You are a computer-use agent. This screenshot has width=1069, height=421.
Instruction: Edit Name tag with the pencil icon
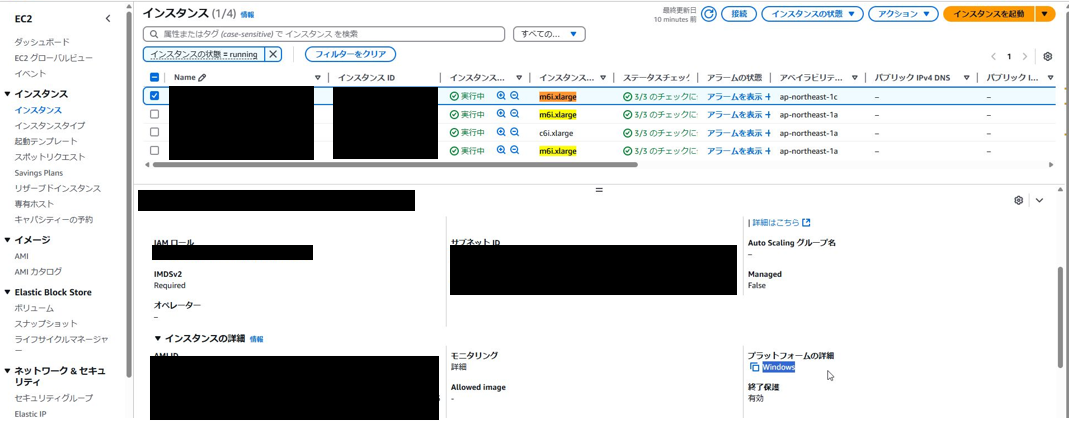202,78
